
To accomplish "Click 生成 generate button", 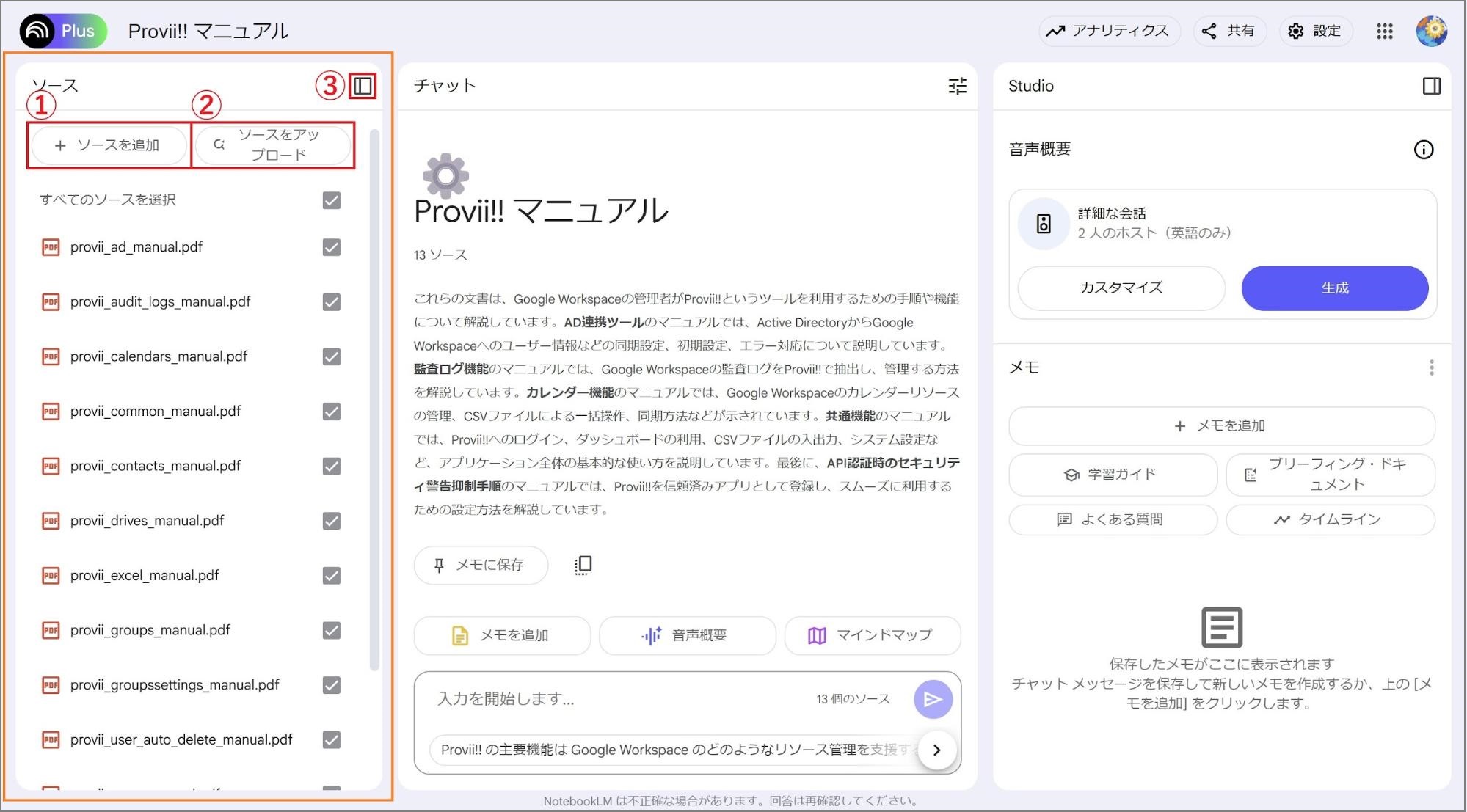I will point(1334,288).
